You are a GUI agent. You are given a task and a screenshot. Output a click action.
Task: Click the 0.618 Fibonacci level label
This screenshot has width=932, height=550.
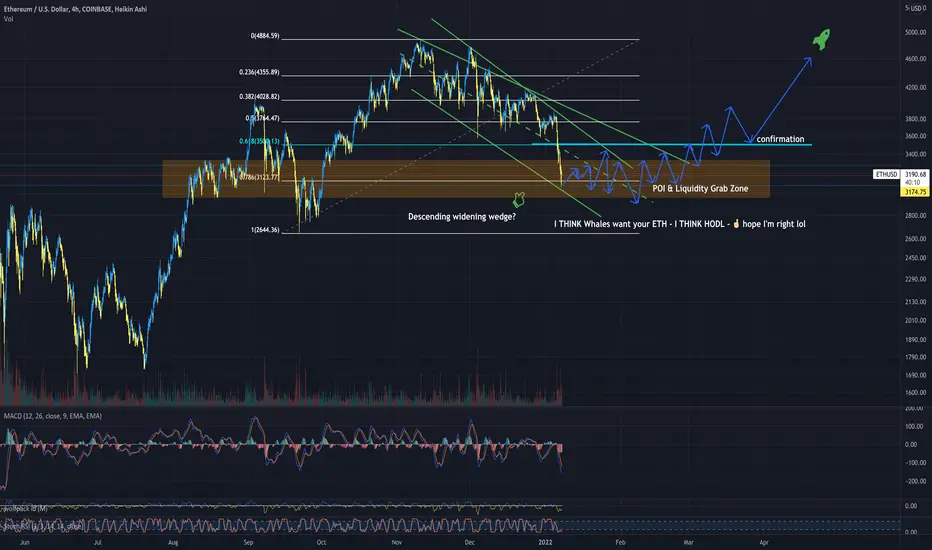259,142
